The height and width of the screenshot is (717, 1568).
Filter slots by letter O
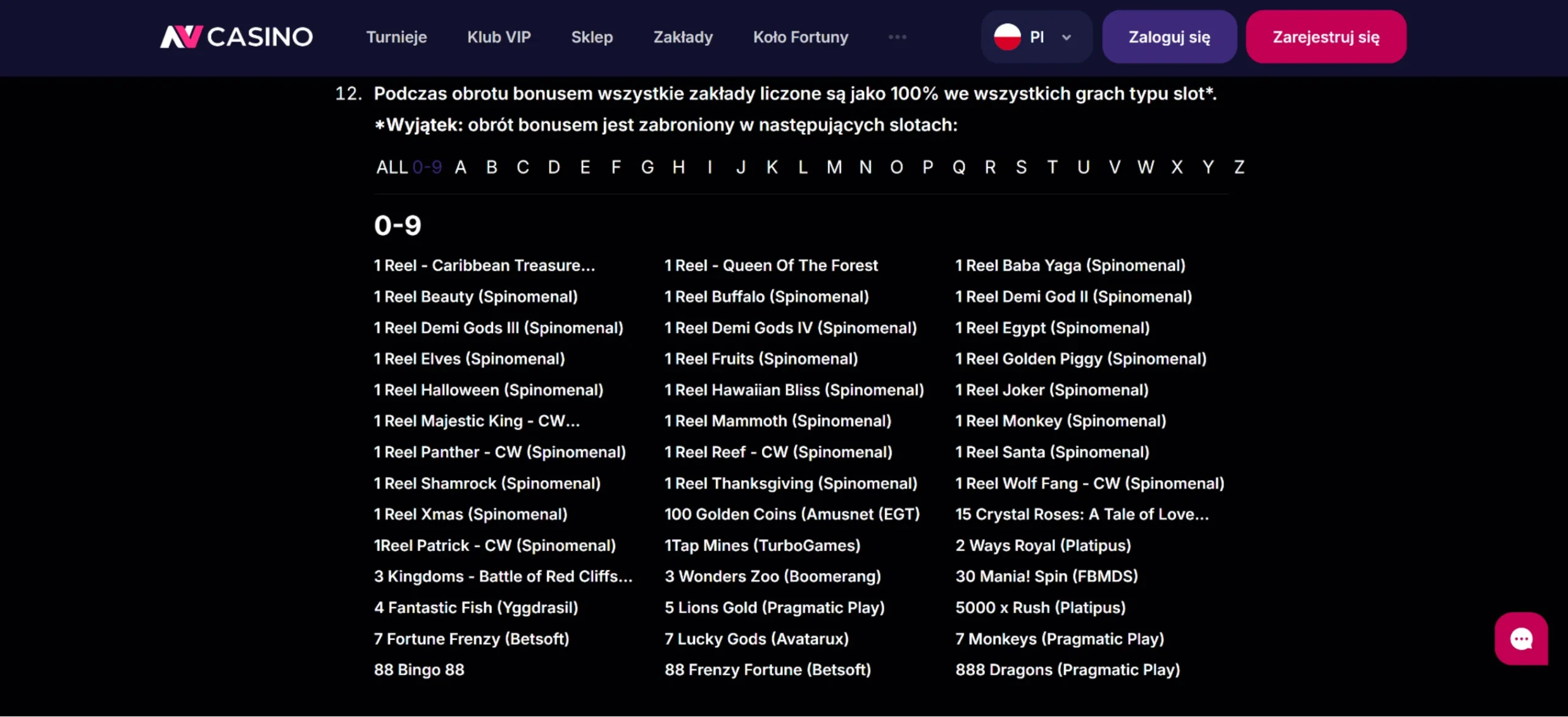[897, 167]
